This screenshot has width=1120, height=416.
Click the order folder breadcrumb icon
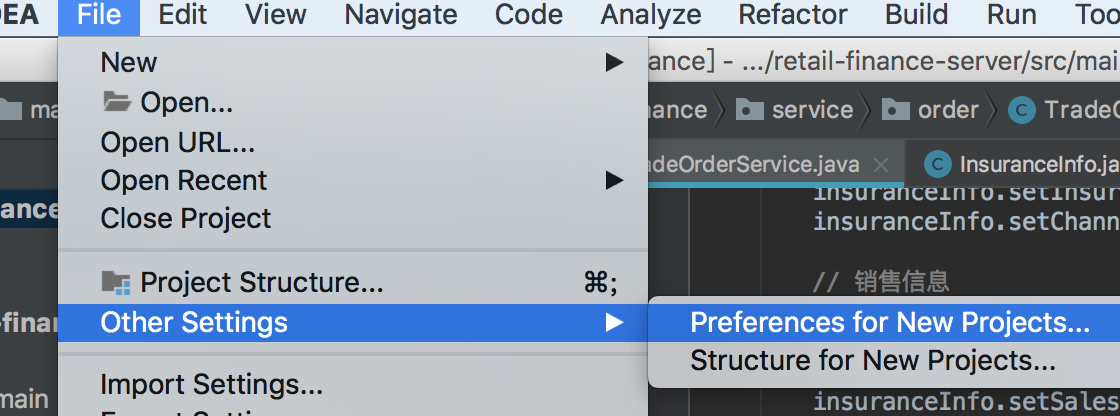896,109
